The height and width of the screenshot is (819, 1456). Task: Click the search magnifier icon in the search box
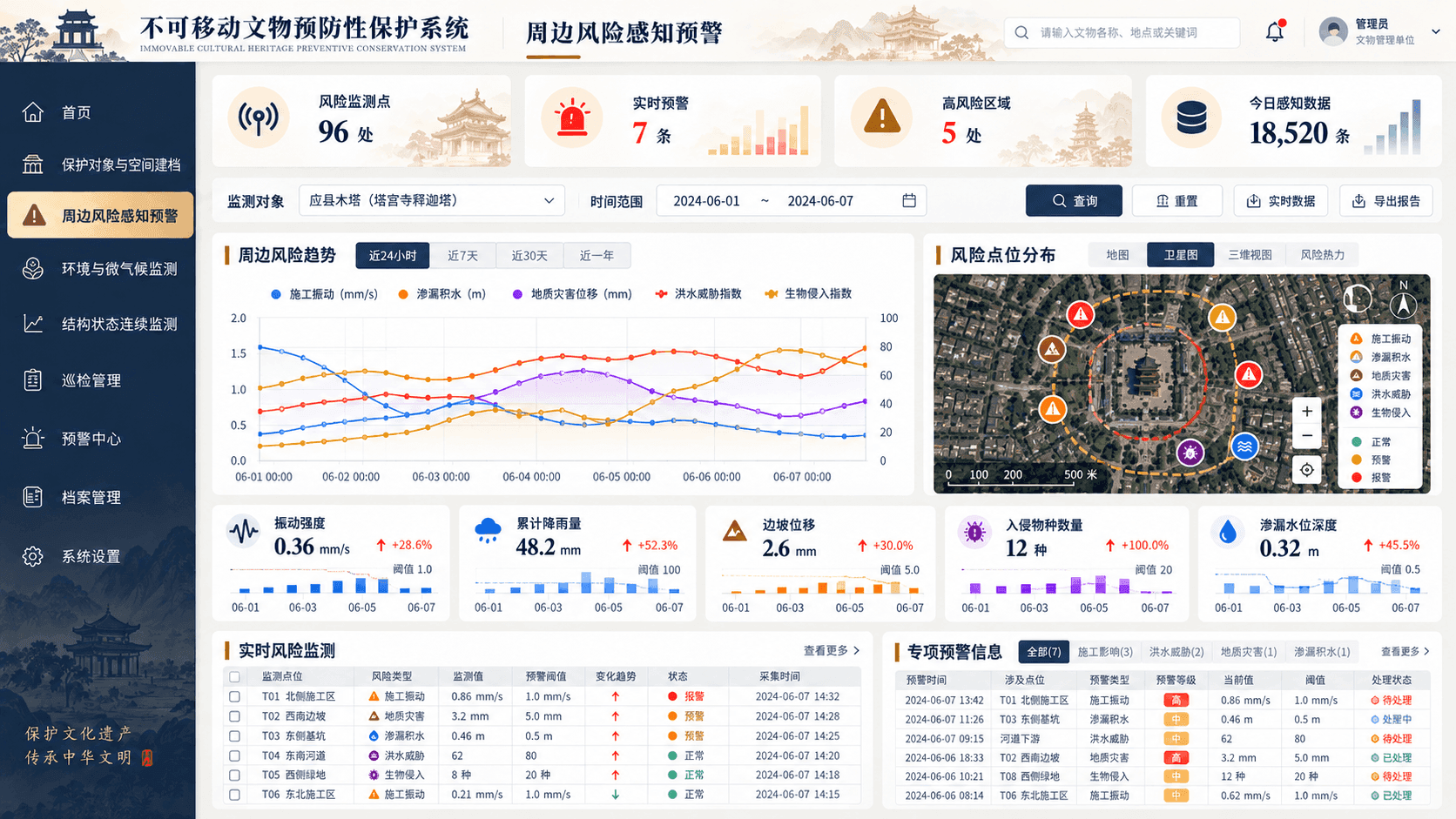(1021, 32)
